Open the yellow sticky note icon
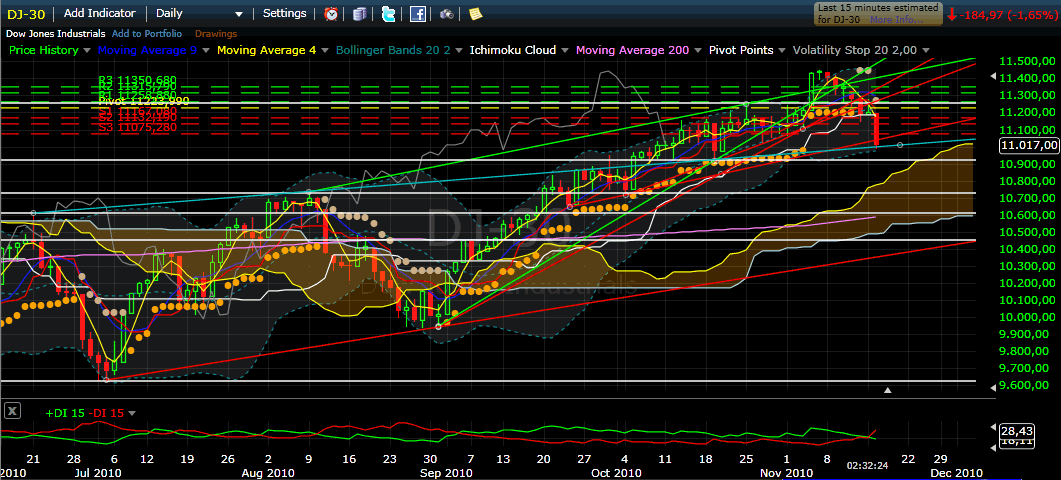 (476, 14)
